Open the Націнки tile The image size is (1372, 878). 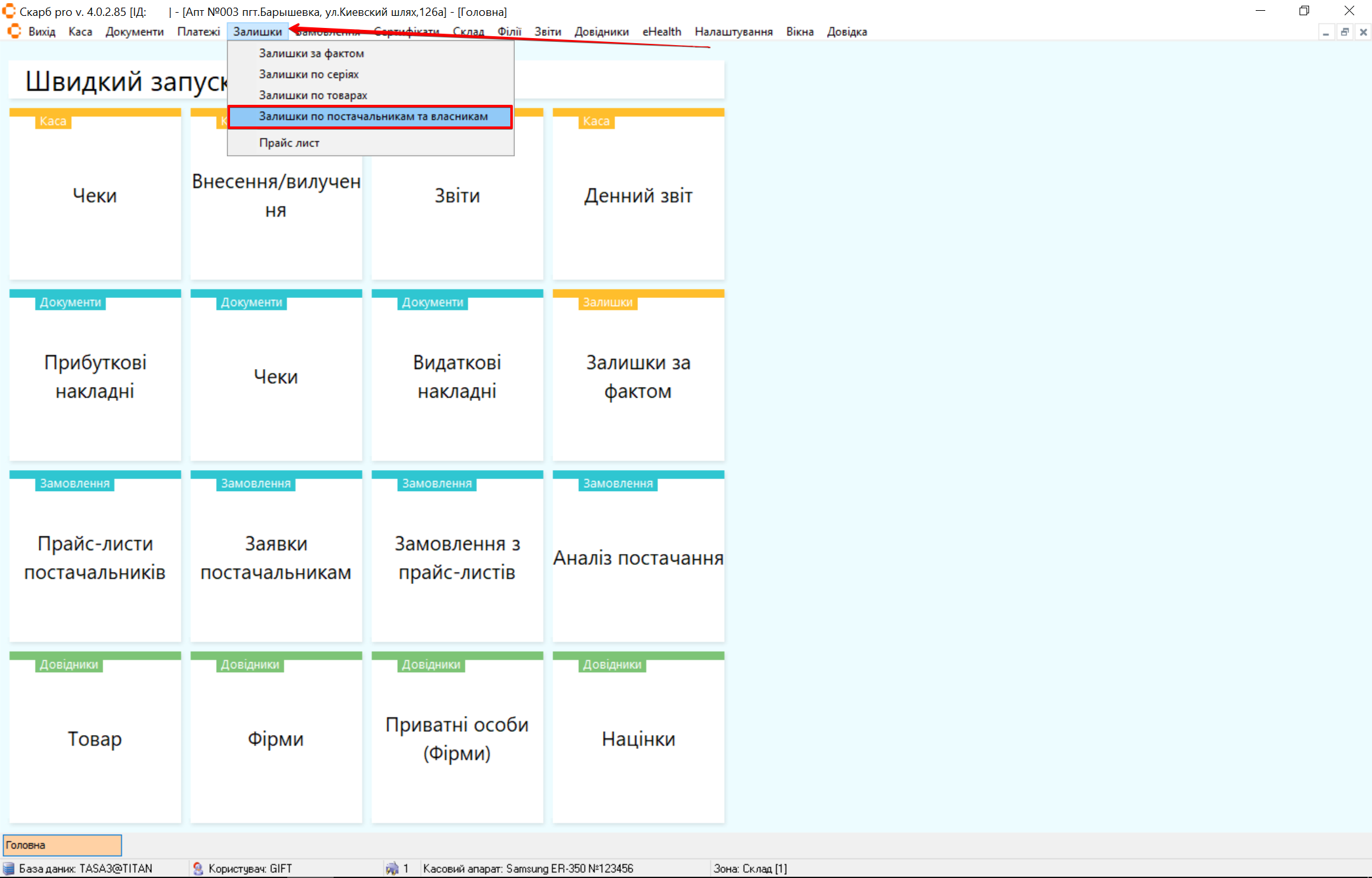tap(638, 739)
